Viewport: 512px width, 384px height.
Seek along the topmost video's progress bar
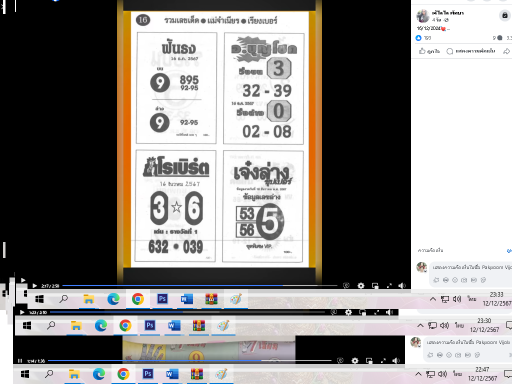(x=200, y=286)
